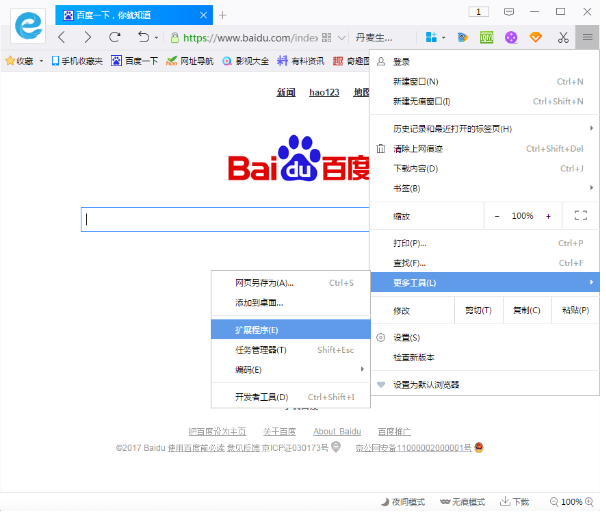Image resolution: width=606 pixels, height=512 pixels.
Task: Open apps grid dropdown arrow
Action: click(444, 38)
